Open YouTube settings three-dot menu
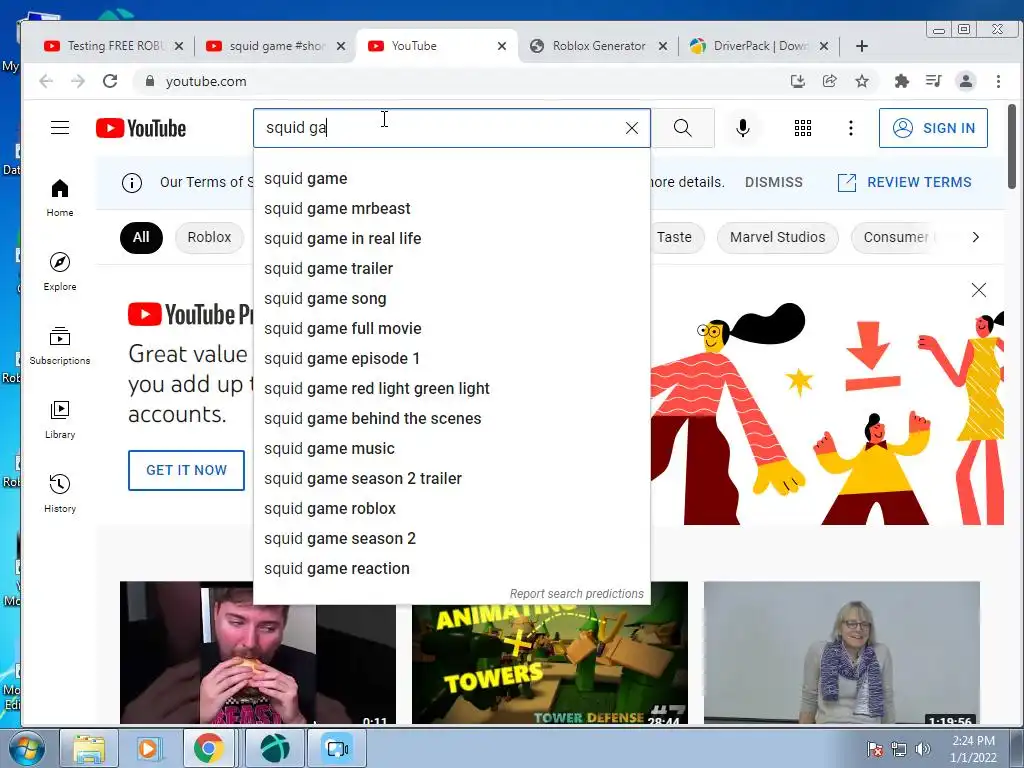 coord(850,128)
